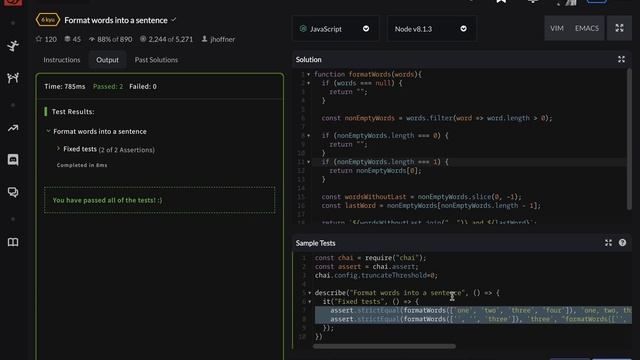
Task: Place cursor on the 'const nonEmptyWords' line
Action: tap(437, 118)
